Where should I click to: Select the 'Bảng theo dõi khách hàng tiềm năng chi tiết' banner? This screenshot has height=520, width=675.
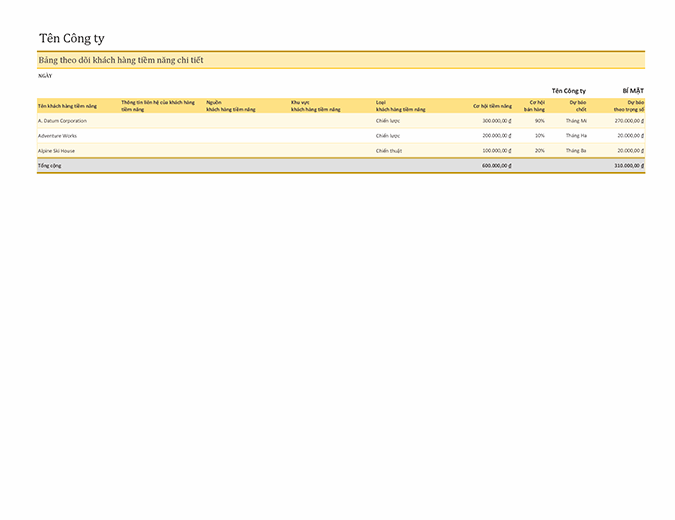pyautogui.click(x=120, y=61)
